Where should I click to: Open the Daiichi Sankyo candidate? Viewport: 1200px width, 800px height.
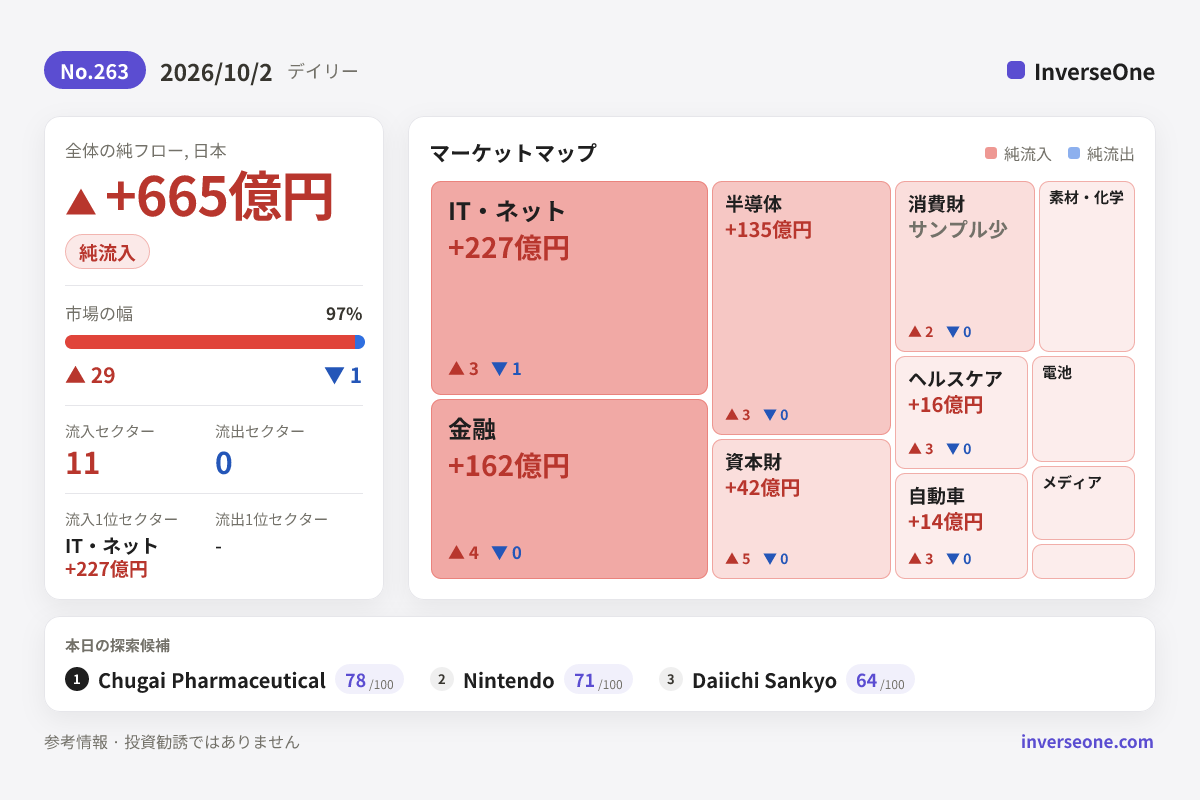pyautogui.click(x=764, y=681)
